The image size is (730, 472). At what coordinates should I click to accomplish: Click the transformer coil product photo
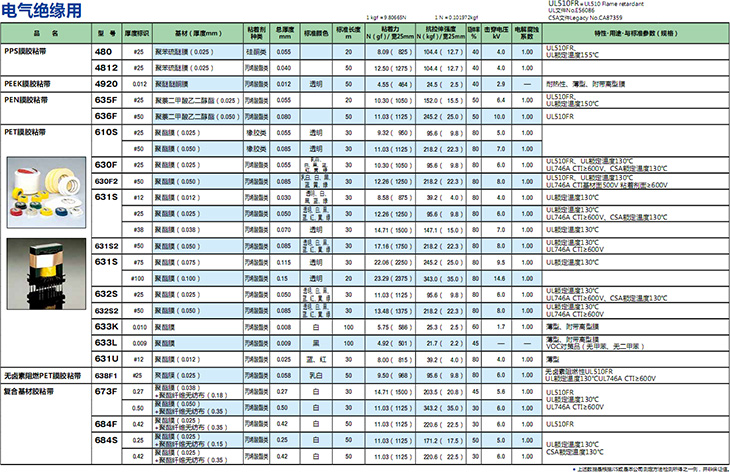pos(46,274)
